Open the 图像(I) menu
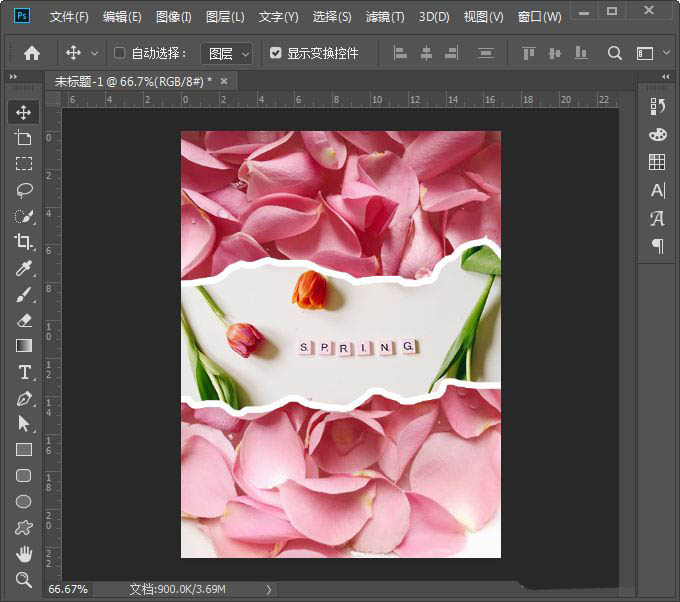The image size is (680, 602). [x=173, y=16]
